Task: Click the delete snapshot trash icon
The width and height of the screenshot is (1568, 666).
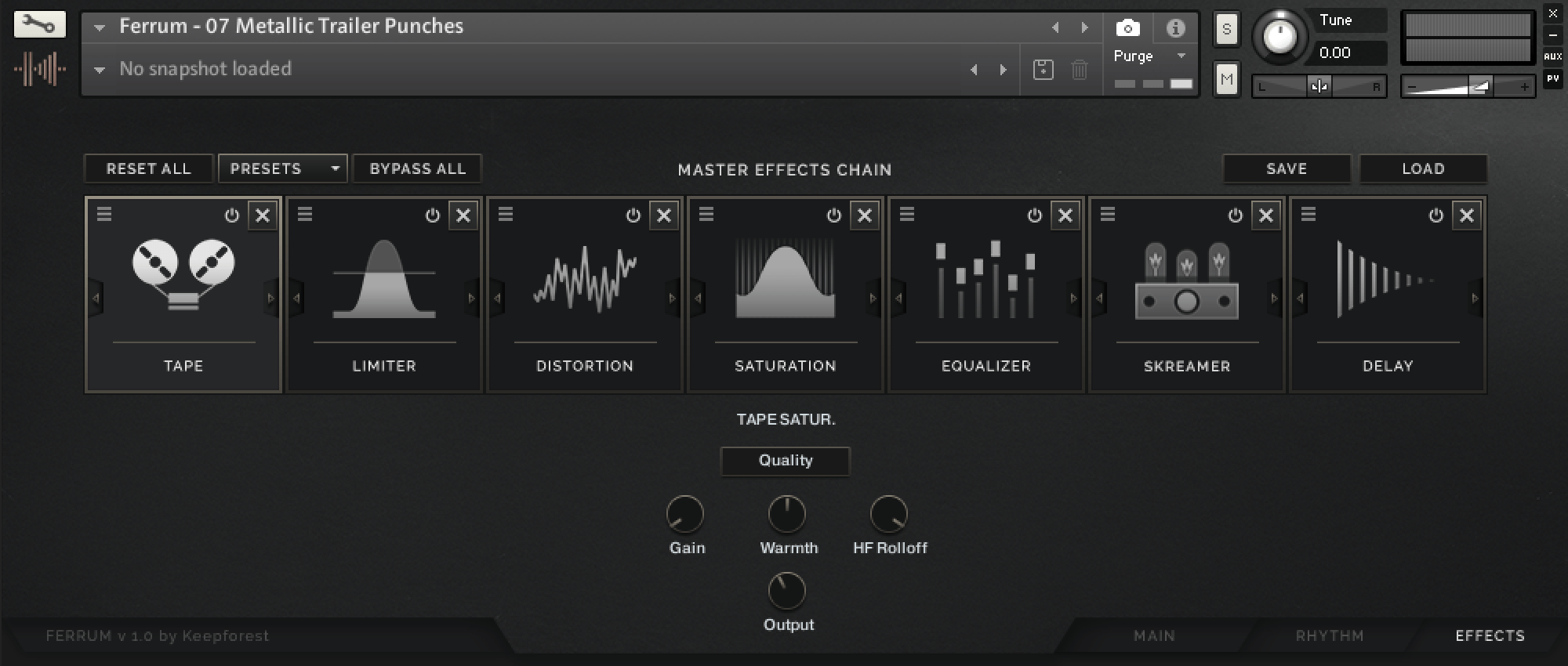Action: click(1080, 70)
